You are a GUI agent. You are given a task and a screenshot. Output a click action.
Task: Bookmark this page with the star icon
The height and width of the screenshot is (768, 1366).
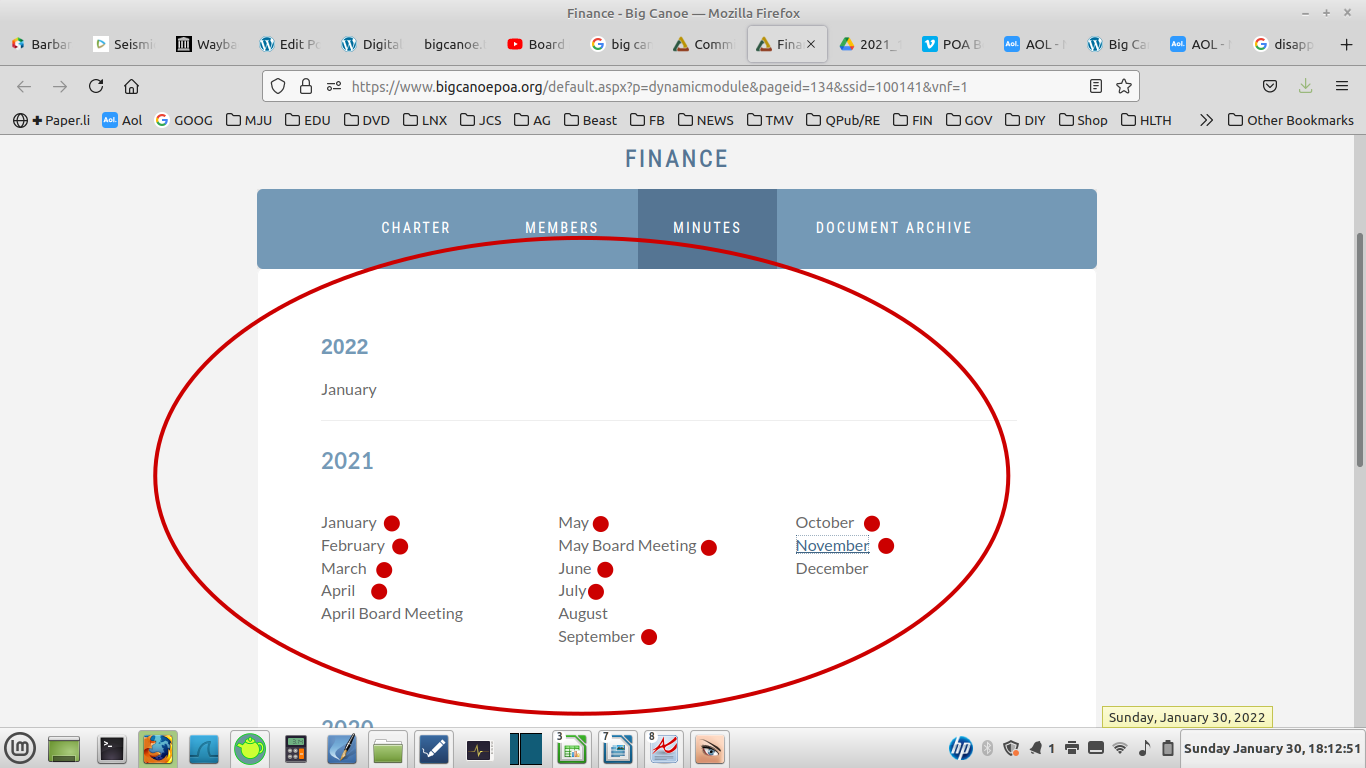point(1123,86)
